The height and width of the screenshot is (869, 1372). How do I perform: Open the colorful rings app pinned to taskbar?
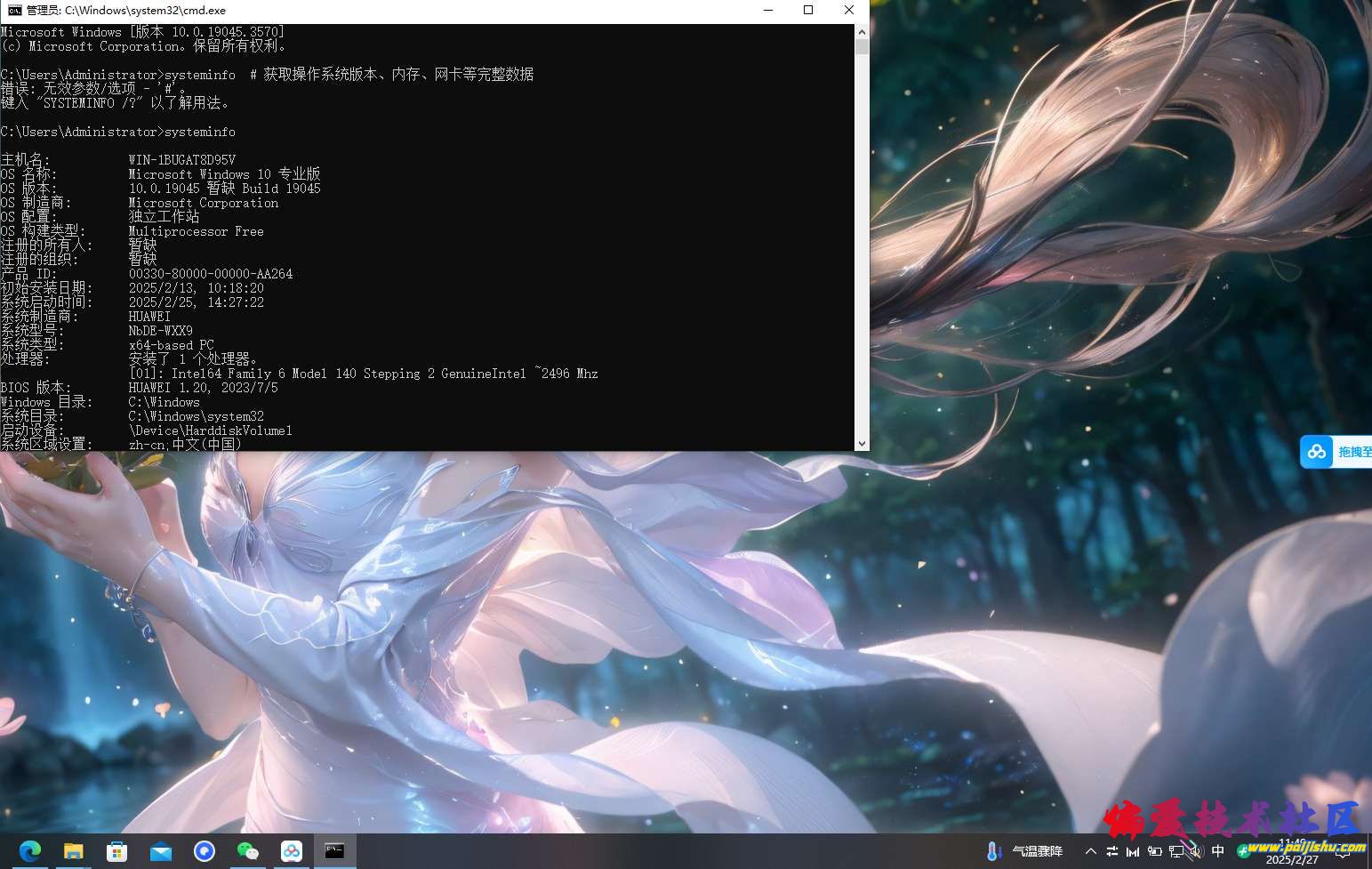tap(292, 850)
